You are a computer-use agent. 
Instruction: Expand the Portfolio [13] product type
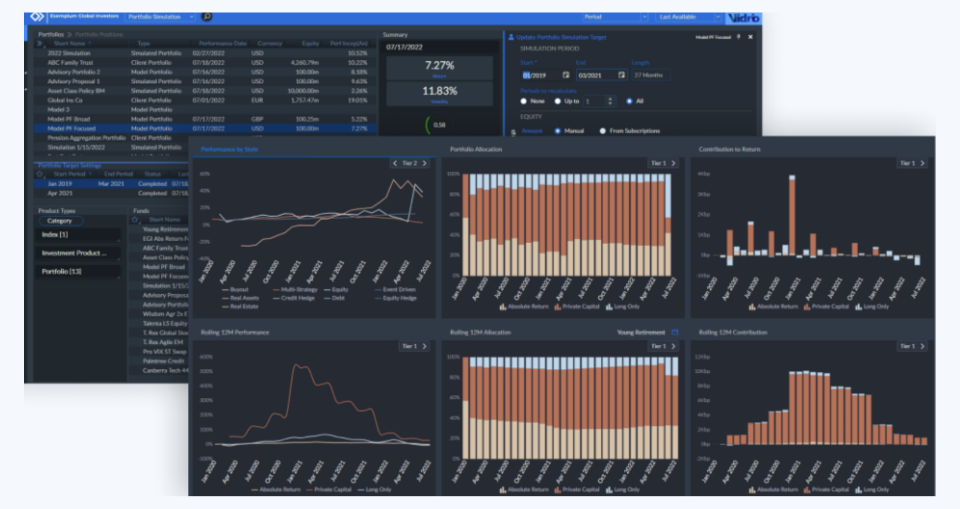(x=78, y=271)
